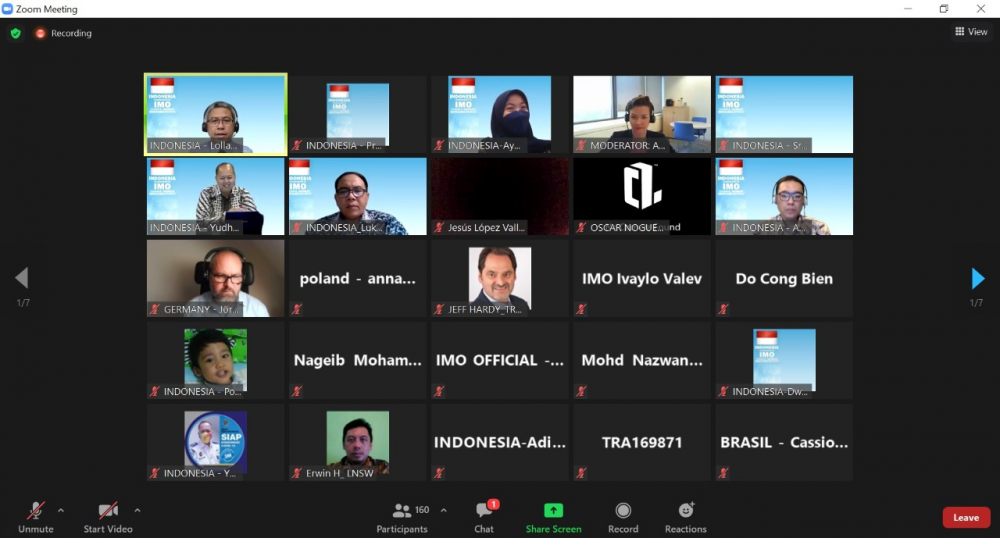Screen dimensions: 1000x538
Task: Open the Participants panel
Action: [x=402, y=518]
